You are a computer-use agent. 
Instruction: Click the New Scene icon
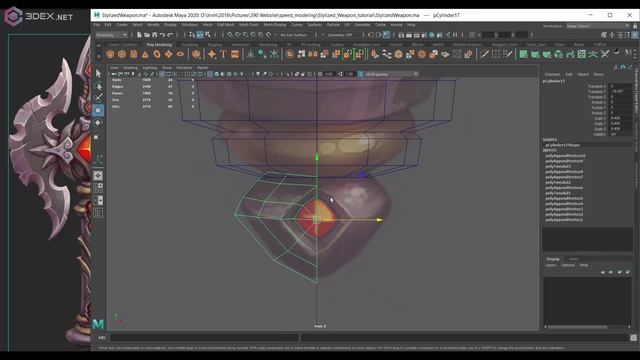(x=139, y=35)
